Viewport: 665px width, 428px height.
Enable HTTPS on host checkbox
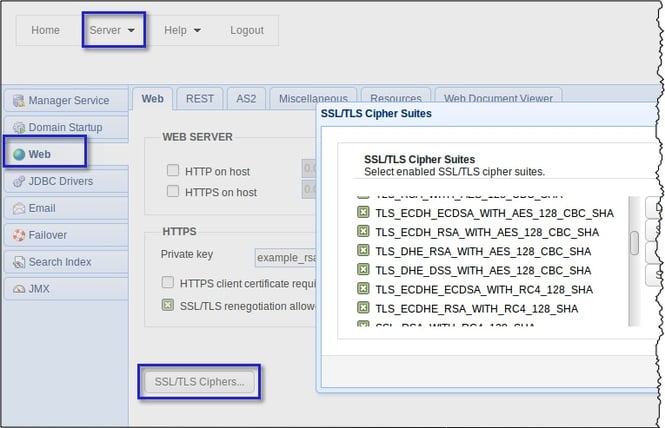(x=173, y=192)
